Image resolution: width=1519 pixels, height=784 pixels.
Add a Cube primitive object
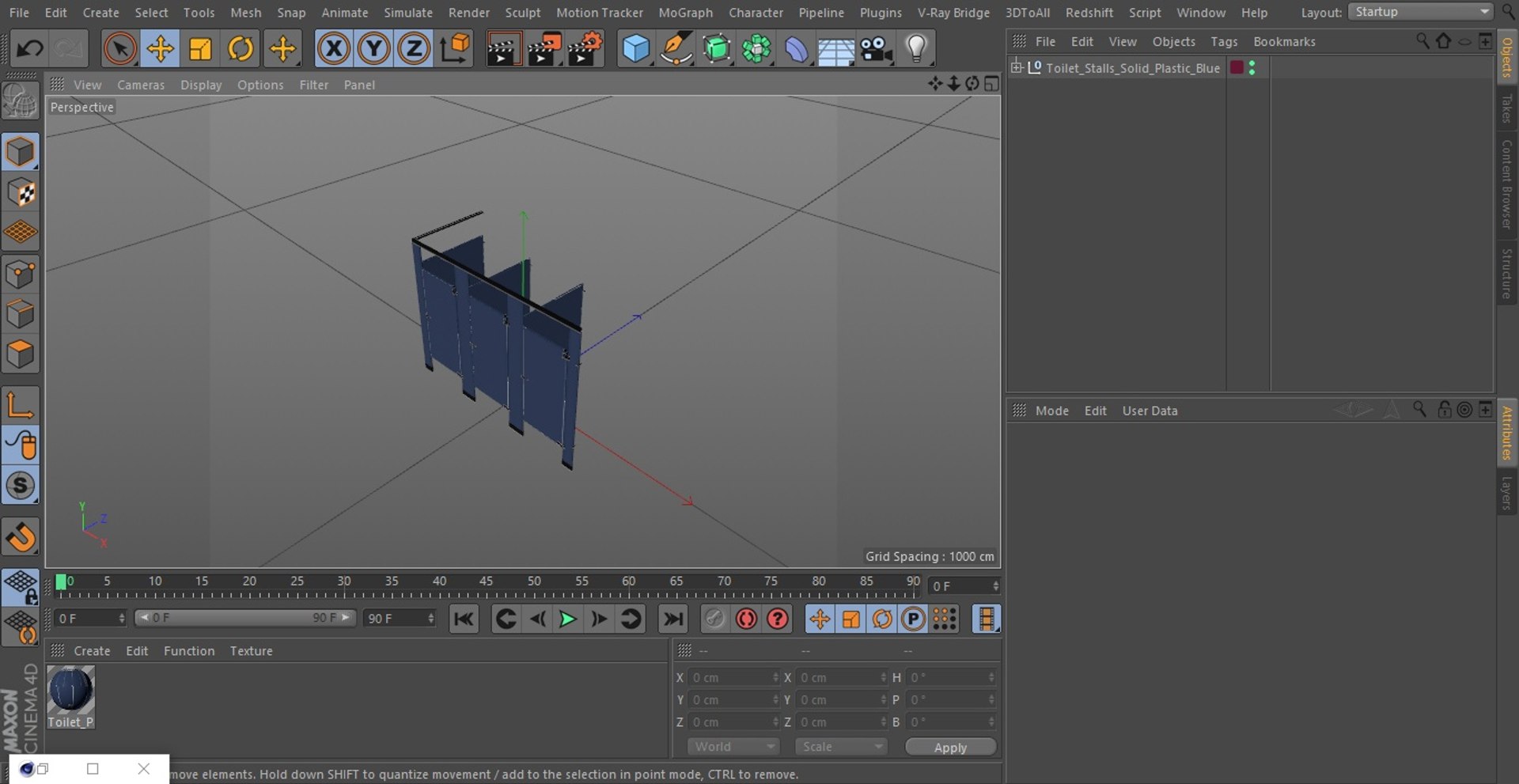tap(635, 49)
